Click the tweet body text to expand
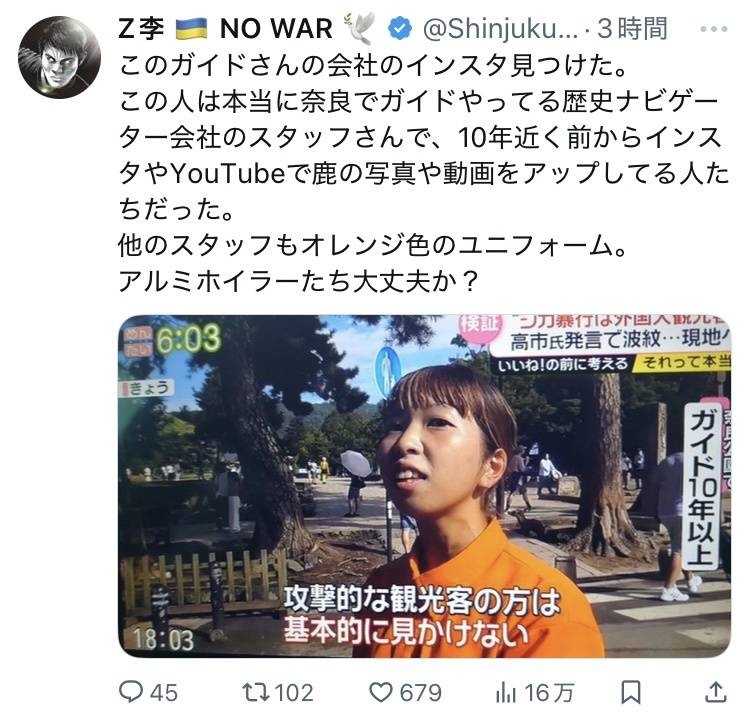750x725 pixels. point(424,173)
